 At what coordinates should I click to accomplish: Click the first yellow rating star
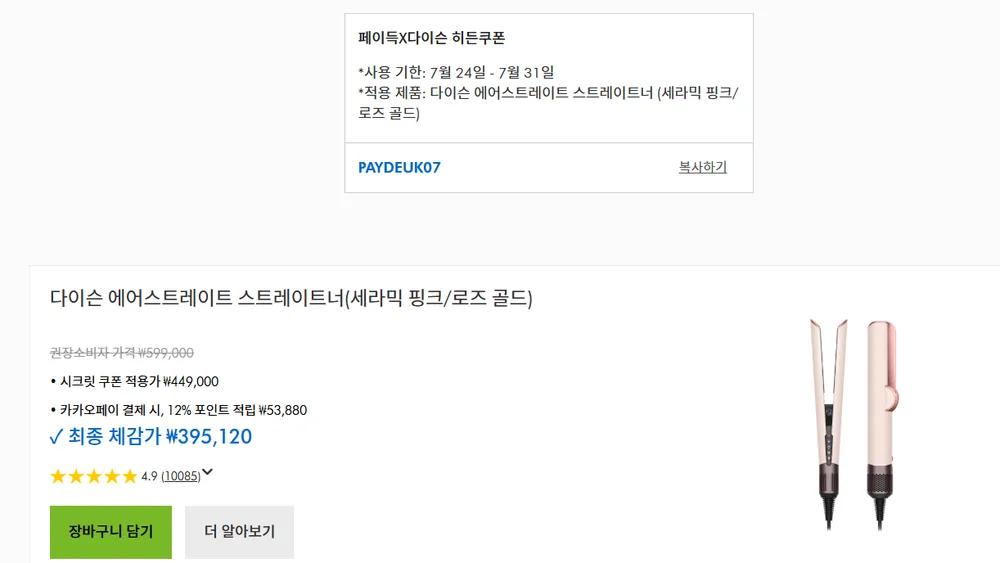point(58,476)
